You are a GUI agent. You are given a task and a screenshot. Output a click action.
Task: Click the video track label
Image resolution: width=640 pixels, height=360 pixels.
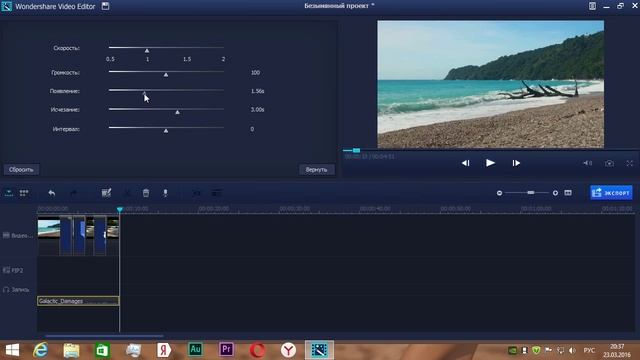pos(18,236)
